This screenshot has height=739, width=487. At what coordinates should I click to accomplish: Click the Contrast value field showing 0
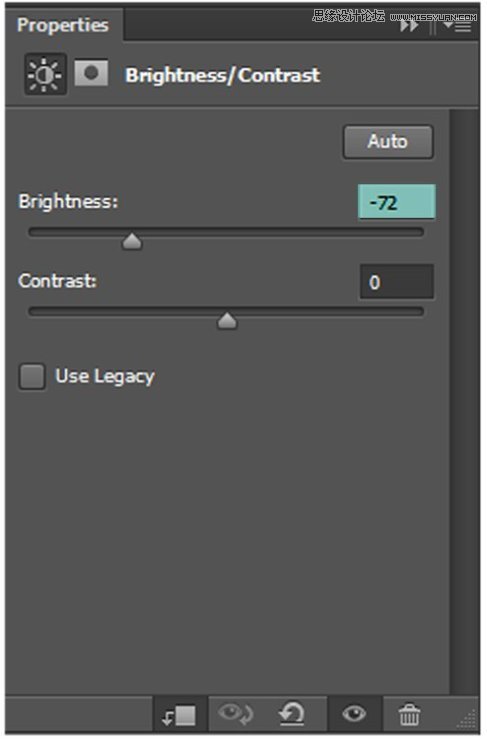pyautogui.click(x=396, y=282)
